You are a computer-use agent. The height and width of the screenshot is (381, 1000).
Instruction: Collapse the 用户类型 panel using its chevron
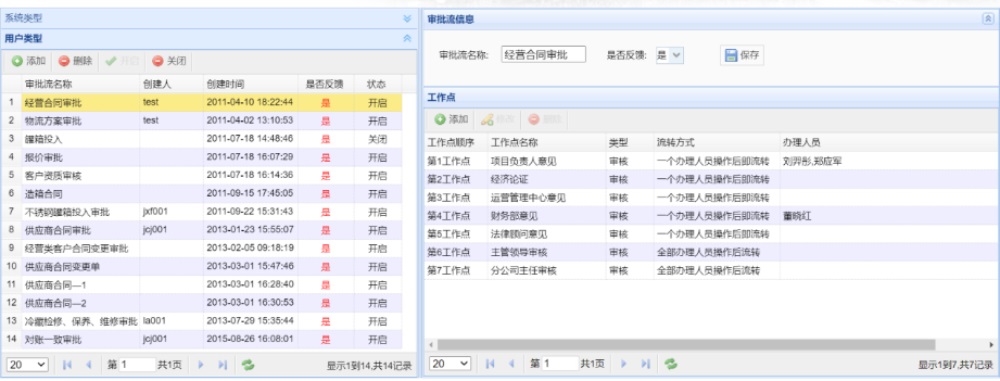coord(407,38)
